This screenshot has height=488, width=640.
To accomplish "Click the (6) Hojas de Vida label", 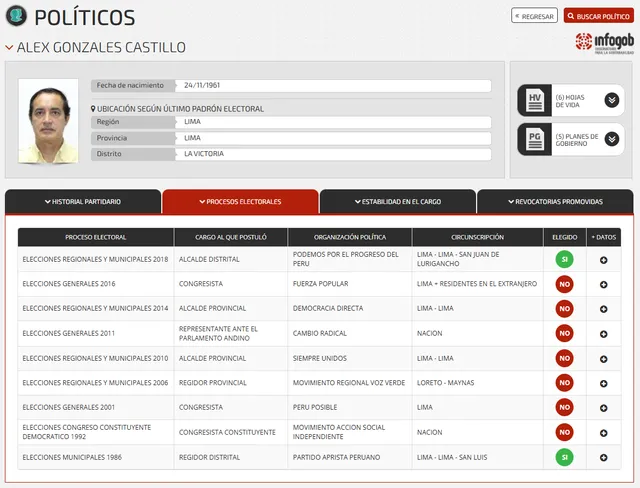I will tap(570, 101).
